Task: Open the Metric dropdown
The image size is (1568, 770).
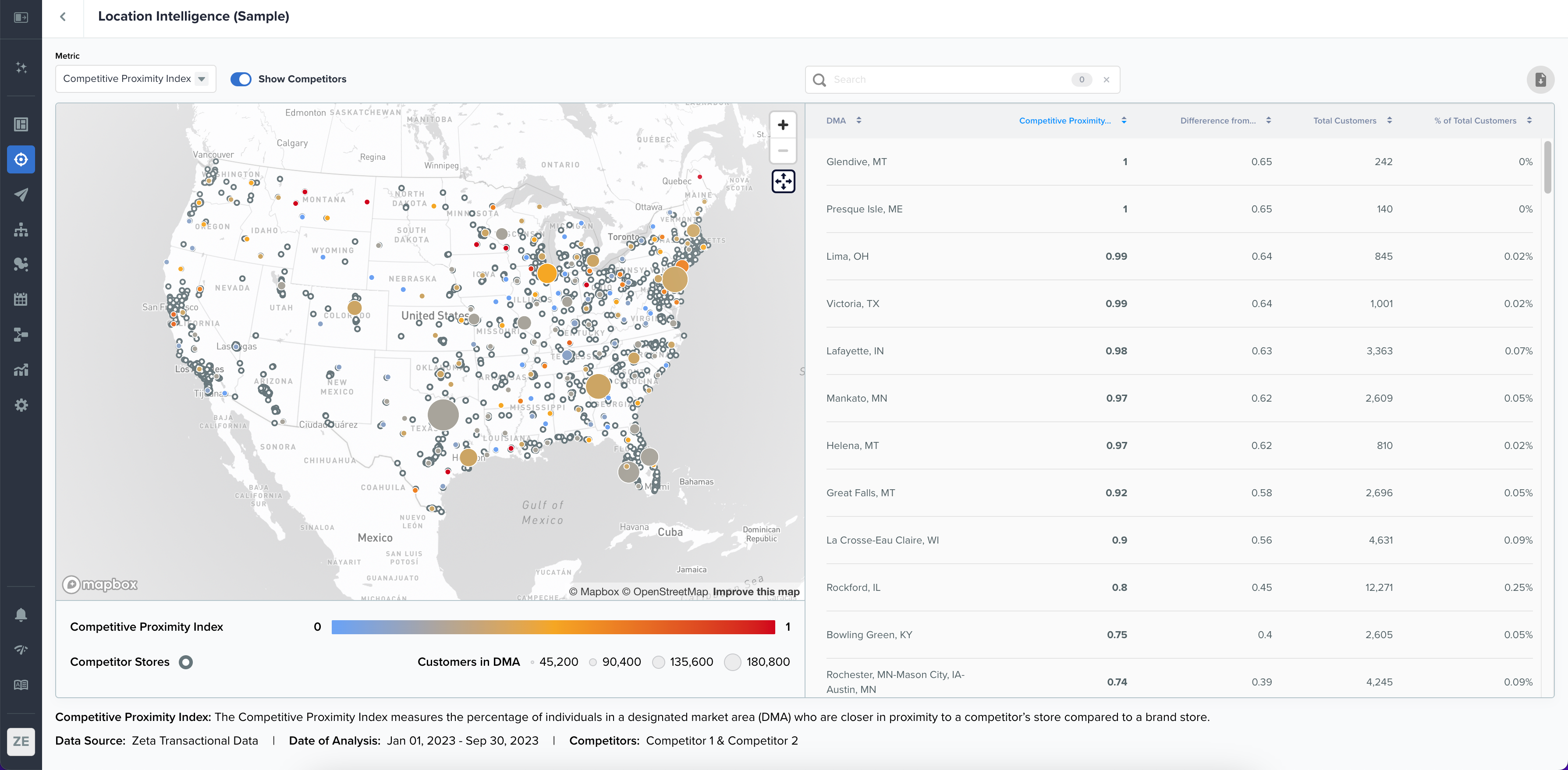Action: point(135,79)
